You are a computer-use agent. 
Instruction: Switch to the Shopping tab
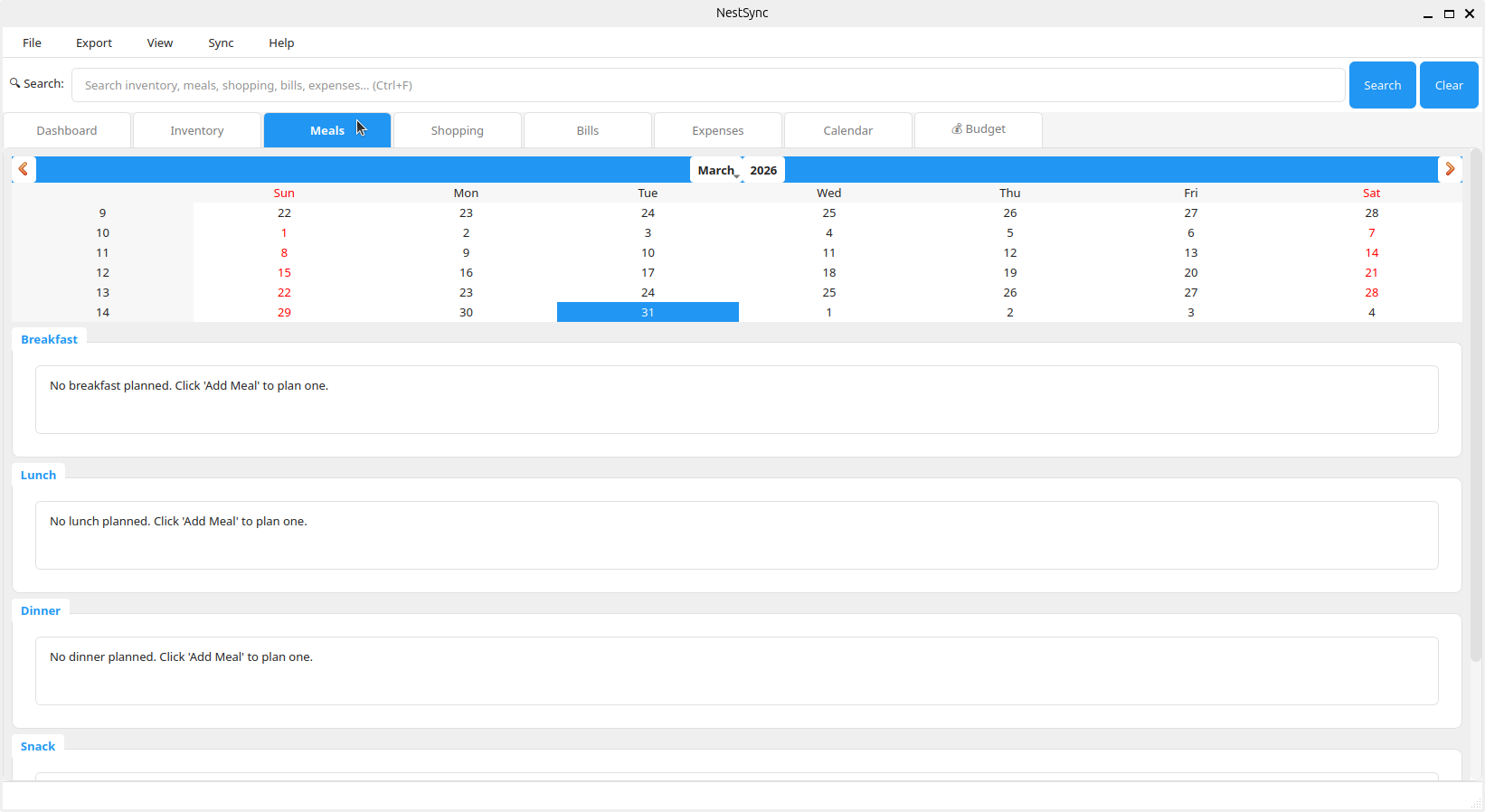pyautogui.click(x=458, y=130)
